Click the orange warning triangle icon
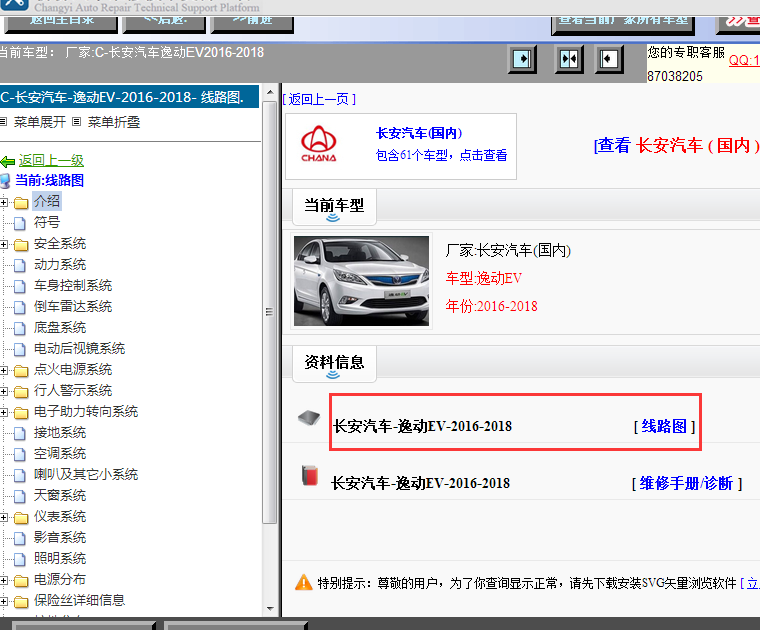 tap(303, 583)
